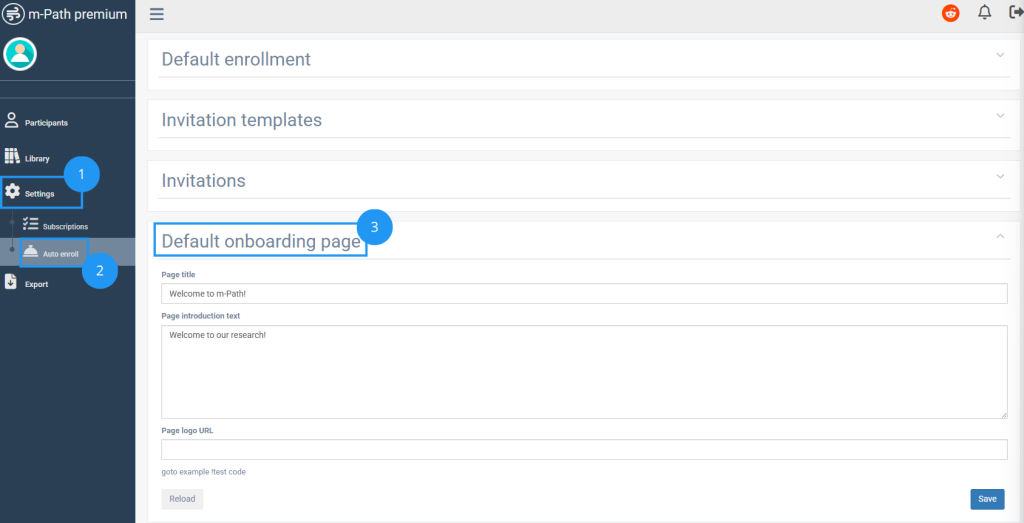This screenshot has height=523, width=1024.
Task: Click the Settings gear item
Action: click(x=38, y=193)
